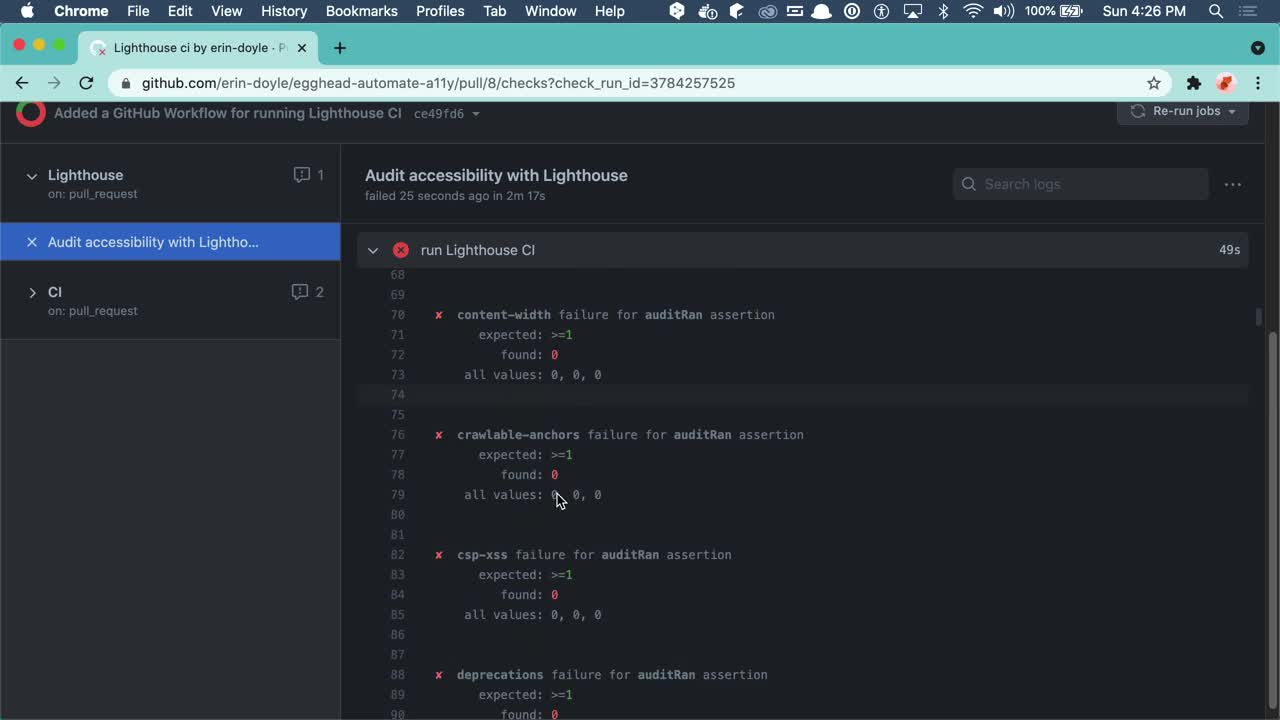Open new browser tab with plus
This screenshot has width=1280, height=720.
(x=340, y=48)
